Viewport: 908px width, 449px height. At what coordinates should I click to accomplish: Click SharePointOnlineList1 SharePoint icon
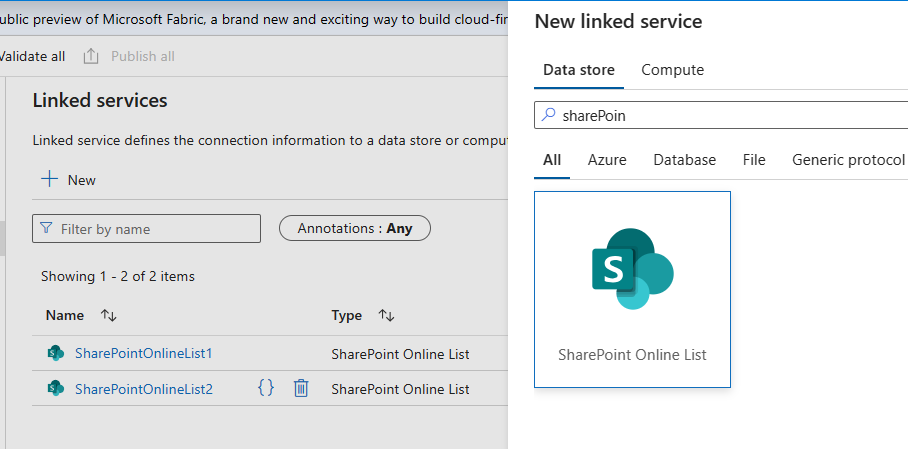[56, 353]
